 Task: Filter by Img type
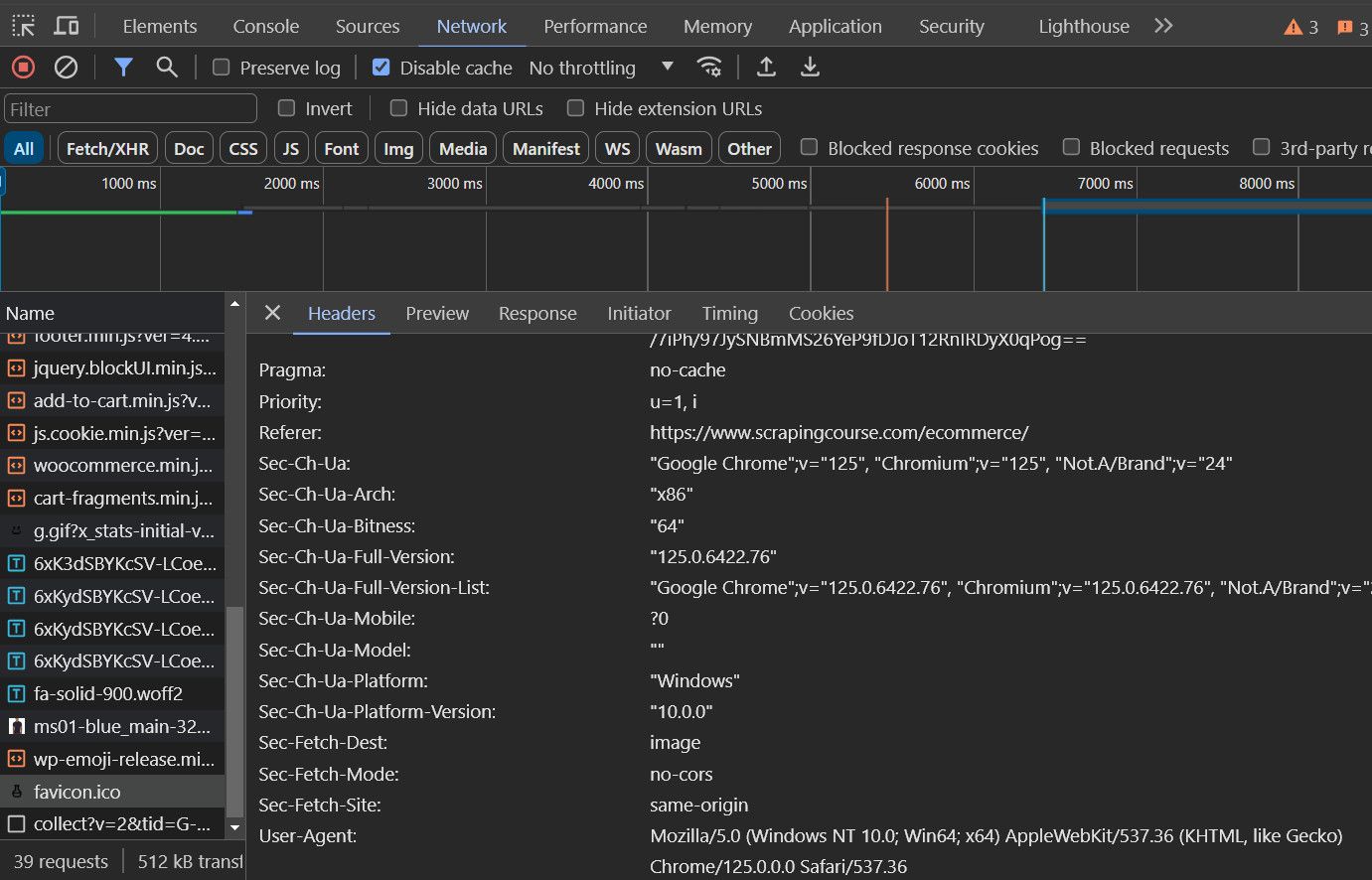(x=398, y=149)
